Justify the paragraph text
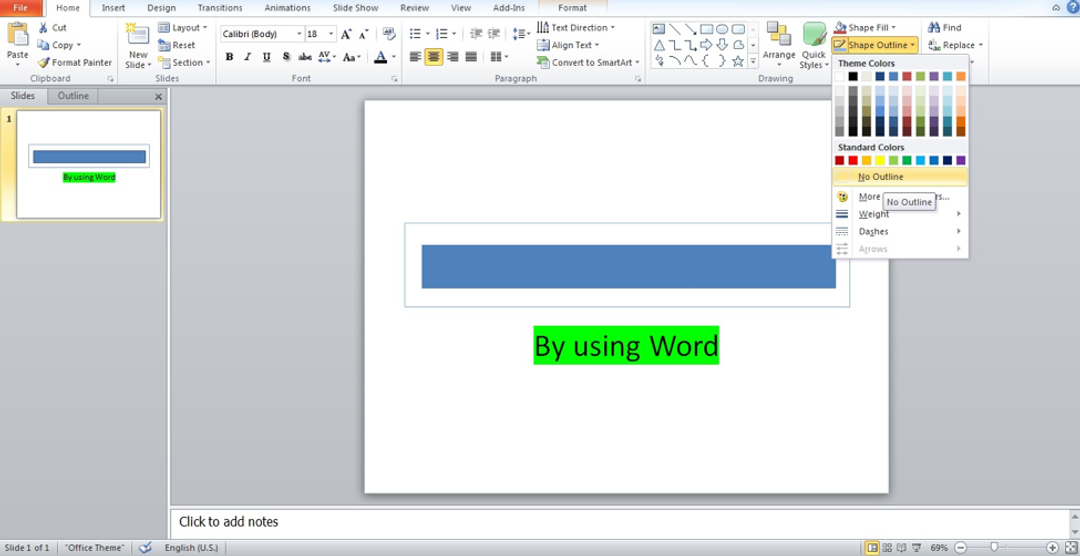Screen dimensions: 1080x556 pyautogui.click(x=471, y=57)
